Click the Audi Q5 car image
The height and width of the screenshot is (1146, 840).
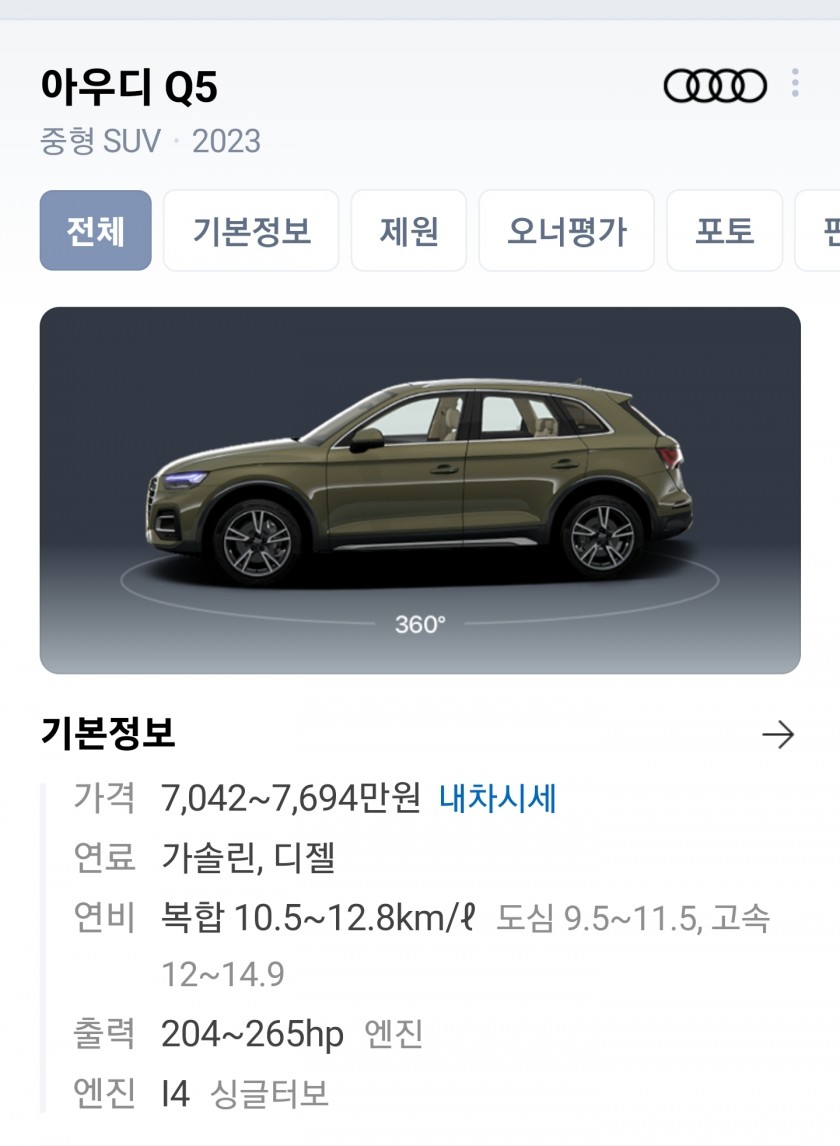click(x=420, y=482)
